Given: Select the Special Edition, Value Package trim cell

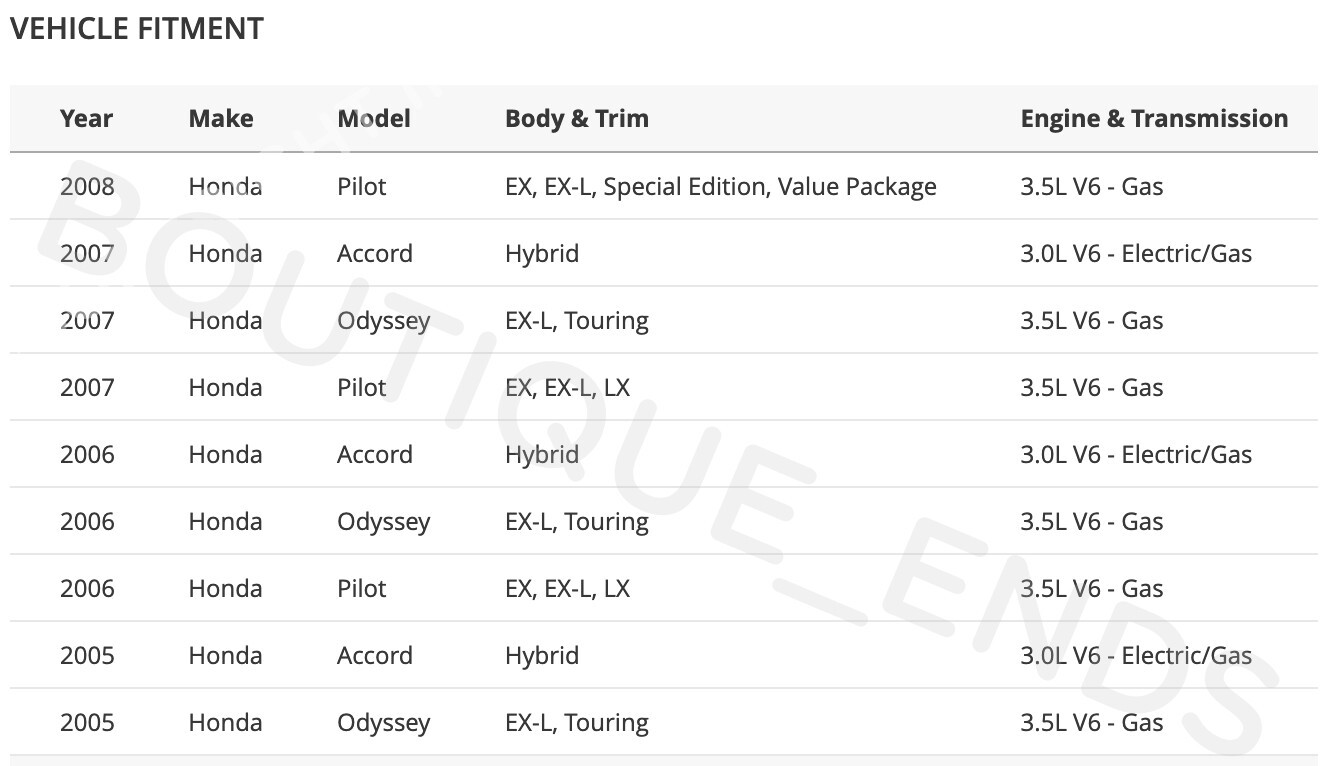Looking at the screenshot, I should 720,186.
